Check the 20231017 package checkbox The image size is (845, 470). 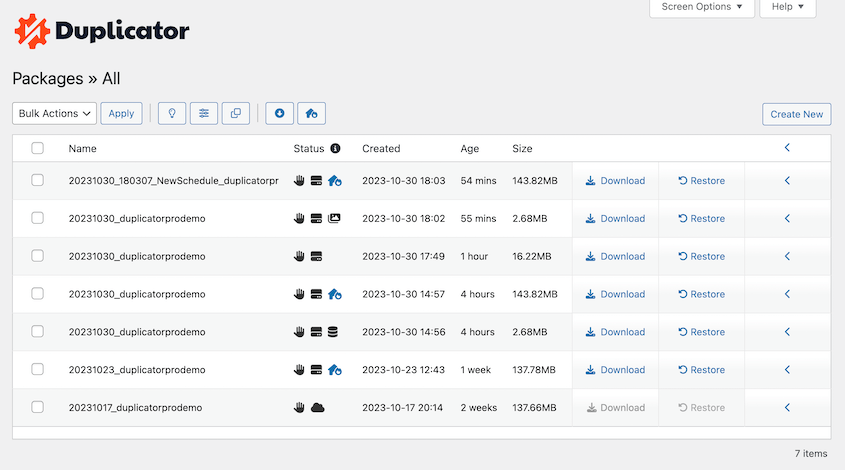tap(37, 407)
